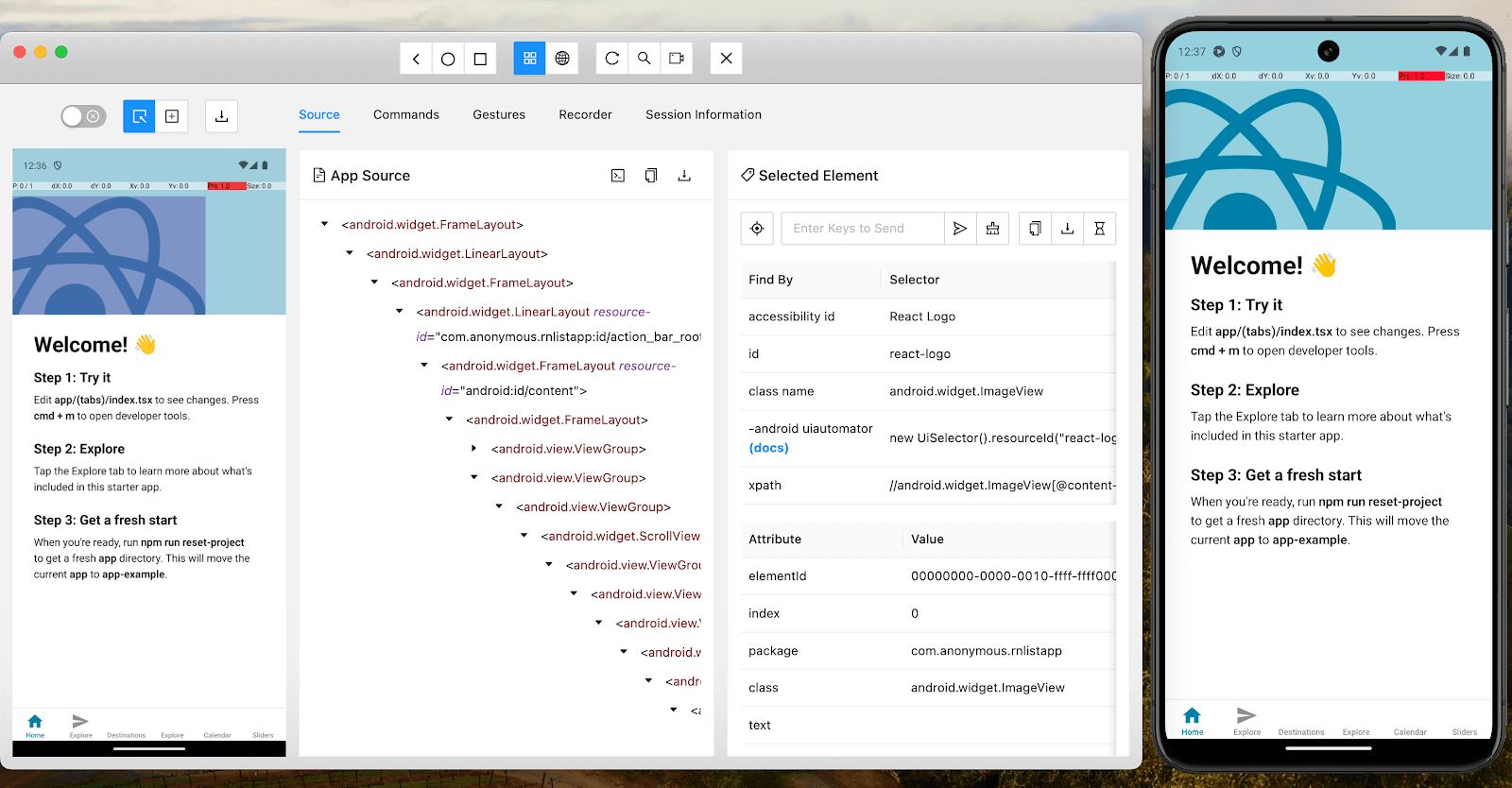This screenshot has height=788, width=1512.
Task: Open the Session Information tab
Action: coord(703,114)
